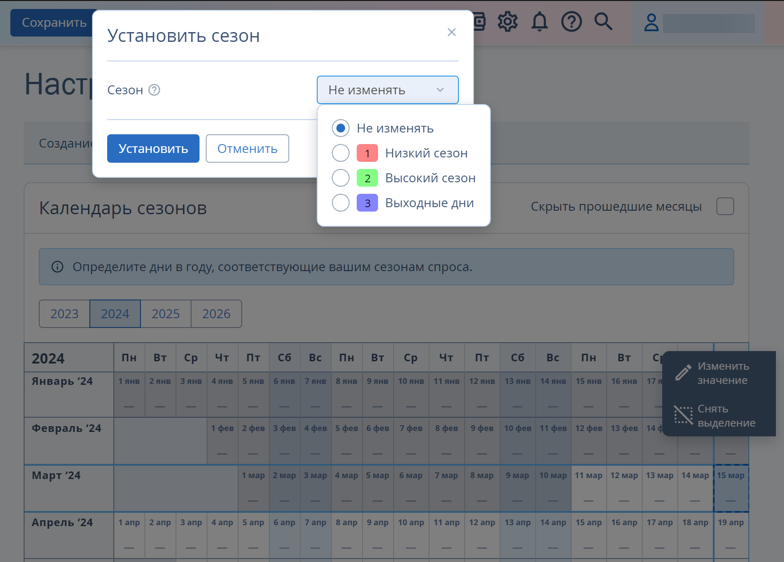Click the search magnifier icon
784x562 pixels.
[603, 22]
